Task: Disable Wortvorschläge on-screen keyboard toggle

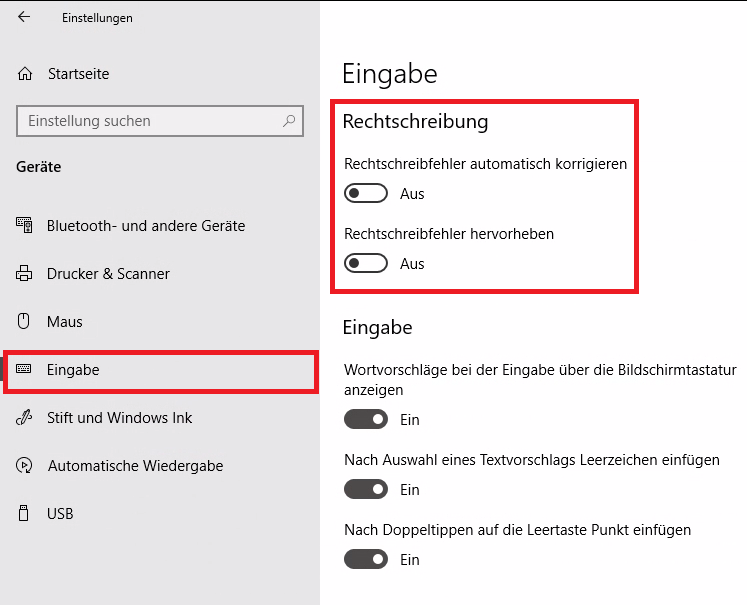Action: click(365, 420)
